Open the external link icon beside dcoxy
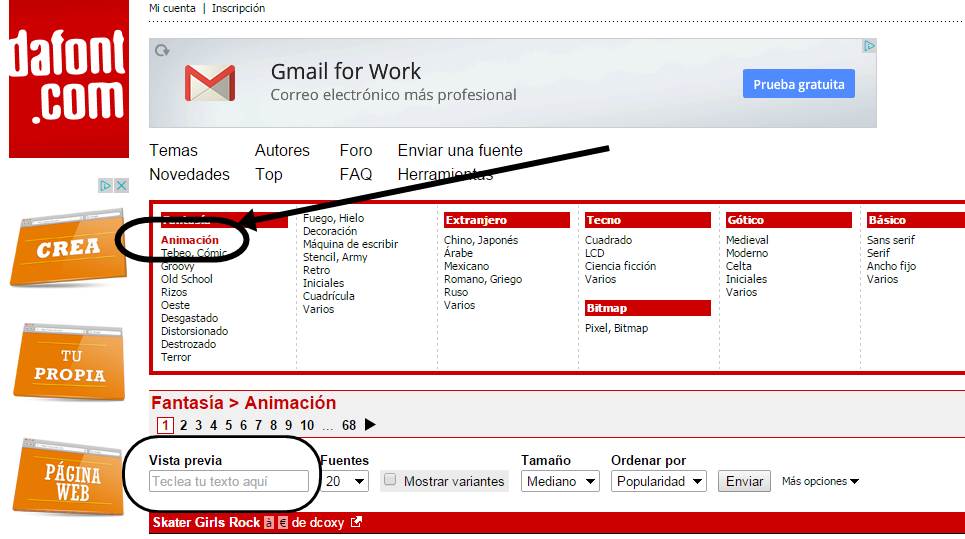 tap(356, 522)
